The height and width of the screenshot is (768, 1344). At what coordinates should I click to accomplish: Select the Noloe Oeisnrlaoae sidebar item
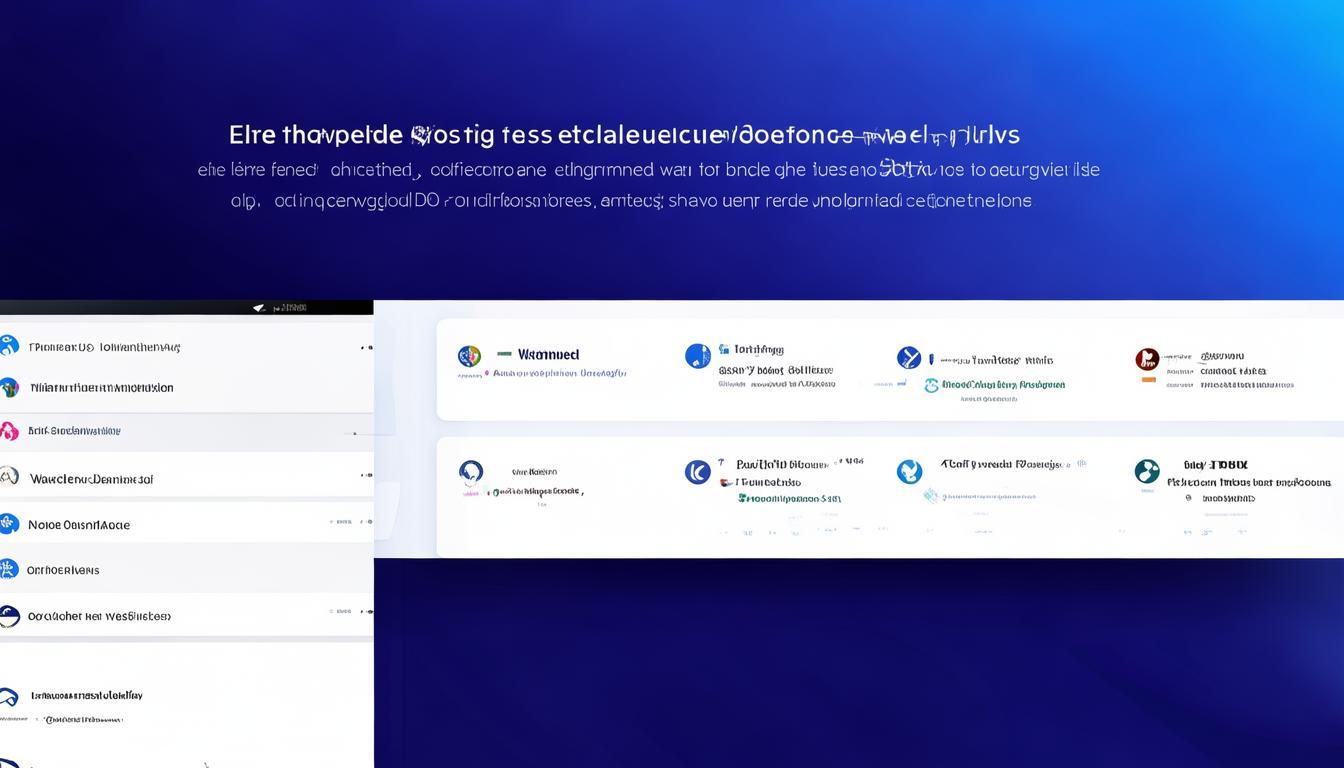79,524
